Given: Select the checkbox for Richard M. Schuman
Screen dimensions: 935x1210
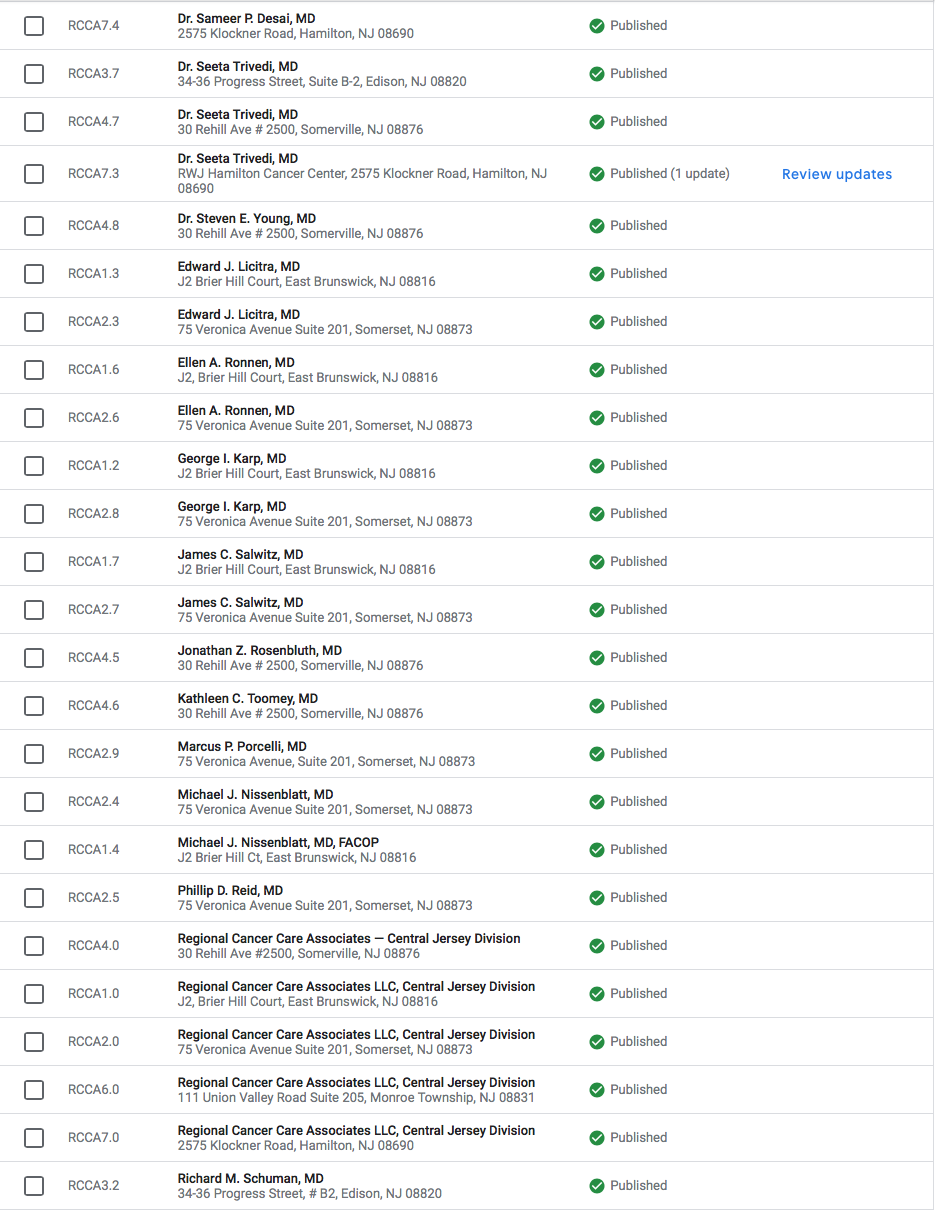Looking at the screenshot, I should pyautogui.click(x=34, y=1186).
